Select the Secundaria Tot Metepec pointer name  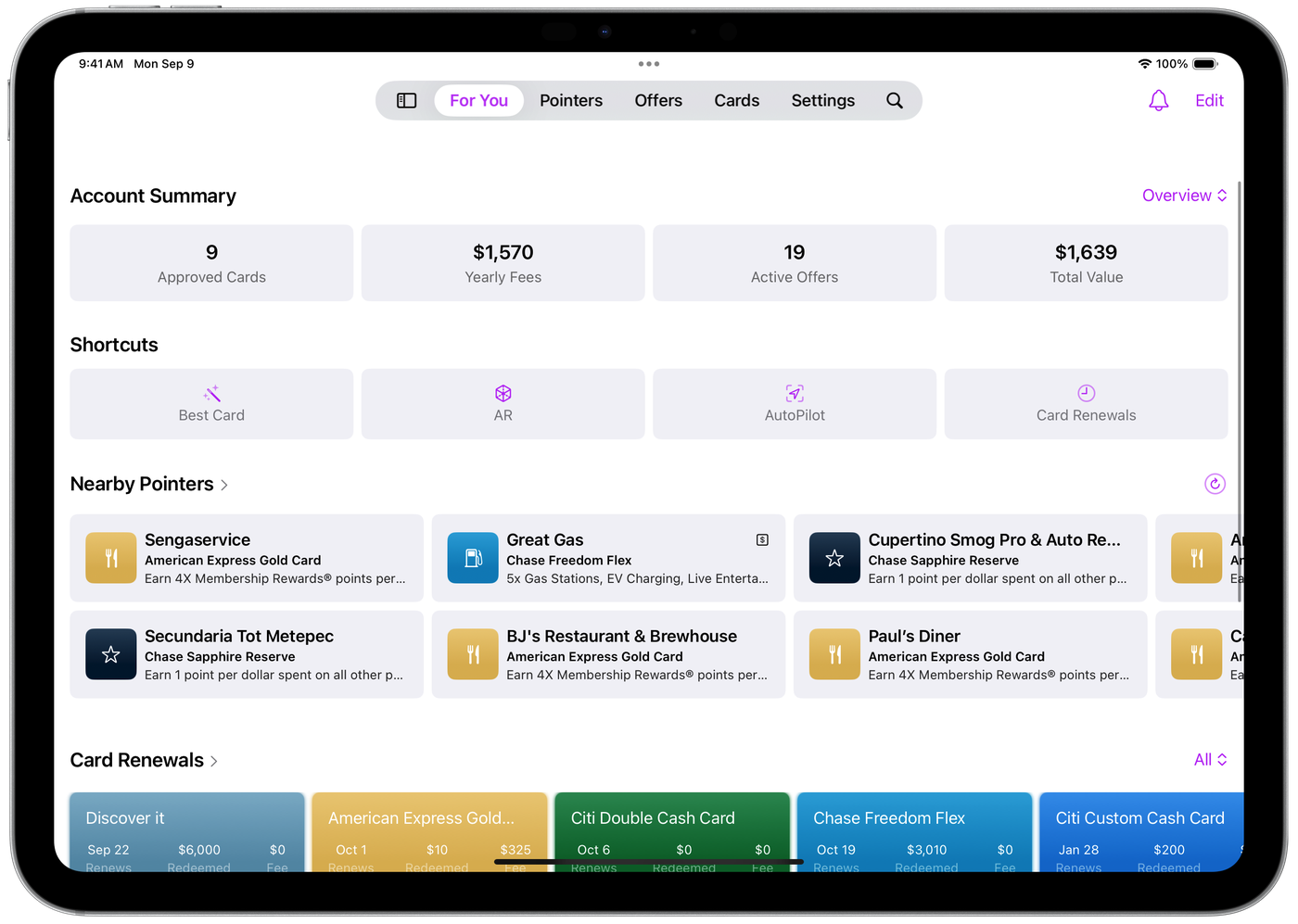coord(239,637)
